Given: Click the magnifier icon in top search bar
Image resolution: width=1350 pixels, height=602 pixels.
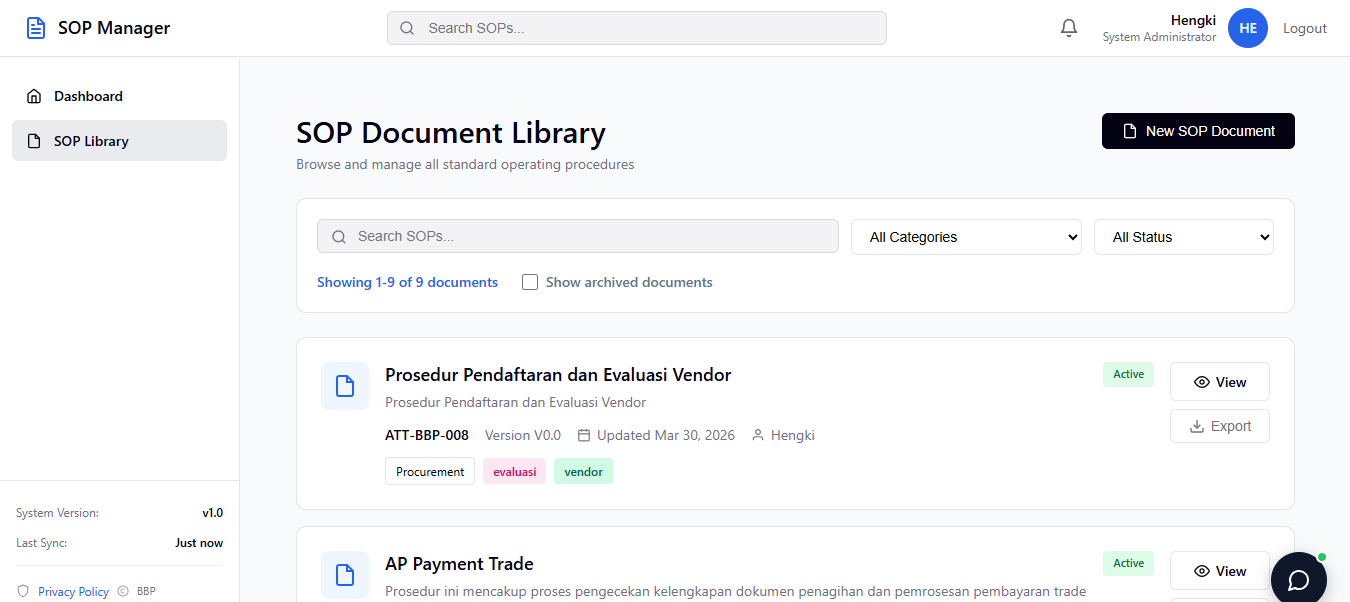Looking at the screenshot, I should (x=407, y=28).
